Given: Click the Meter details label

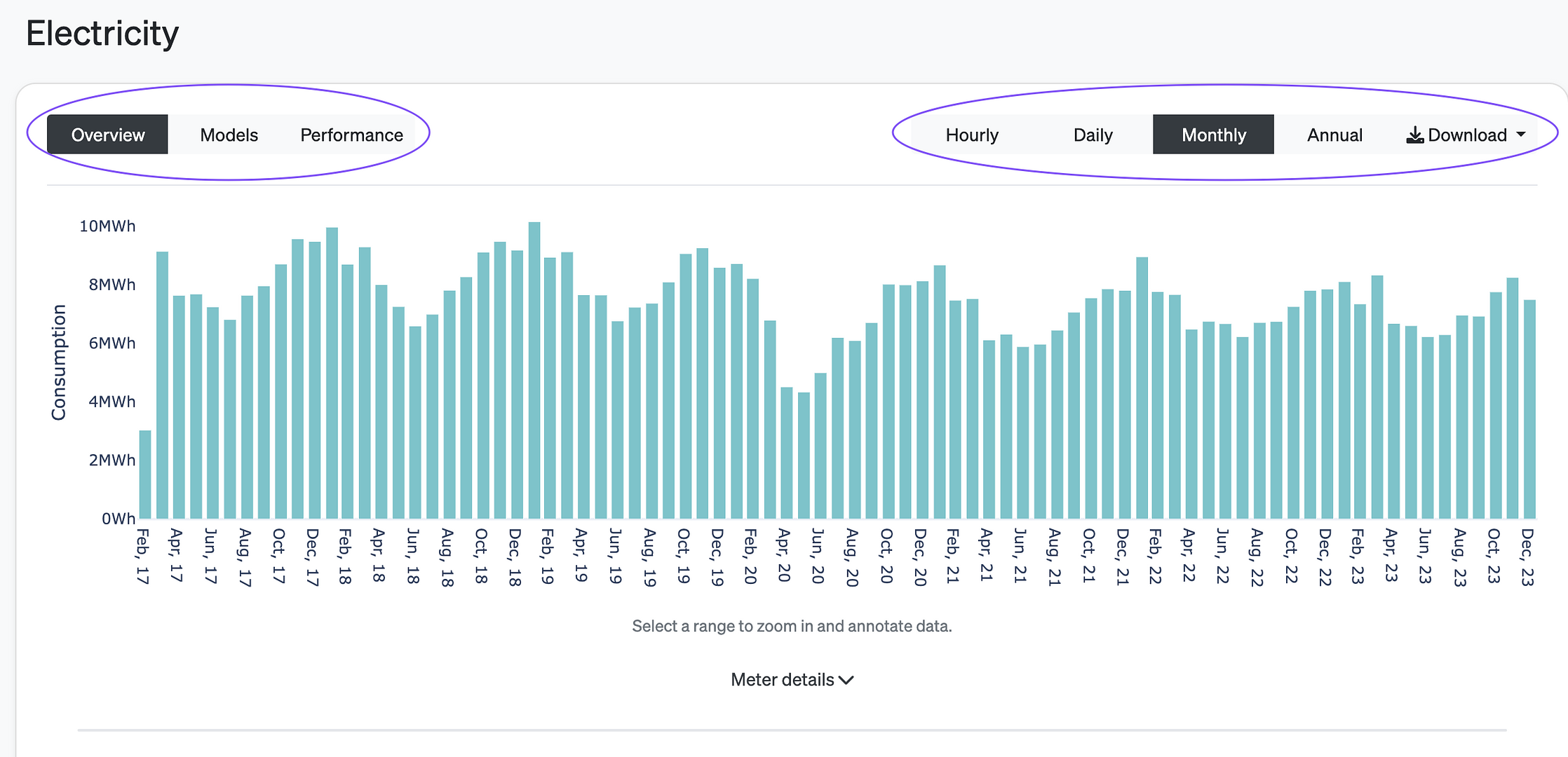Looking at the screenshot, I should 782,680.
